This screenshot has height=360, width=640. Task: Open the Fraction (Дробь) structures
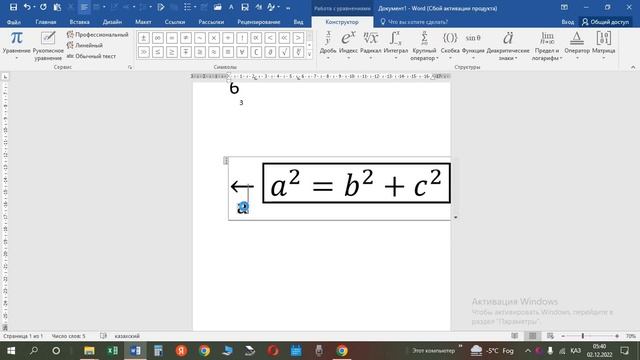(x=328, y=45)
